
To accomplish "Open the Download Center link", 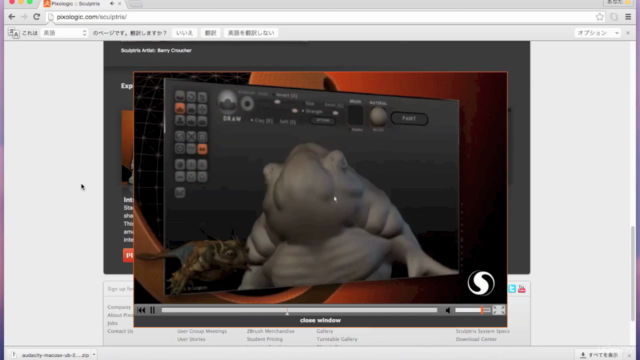I will (476, 339).
